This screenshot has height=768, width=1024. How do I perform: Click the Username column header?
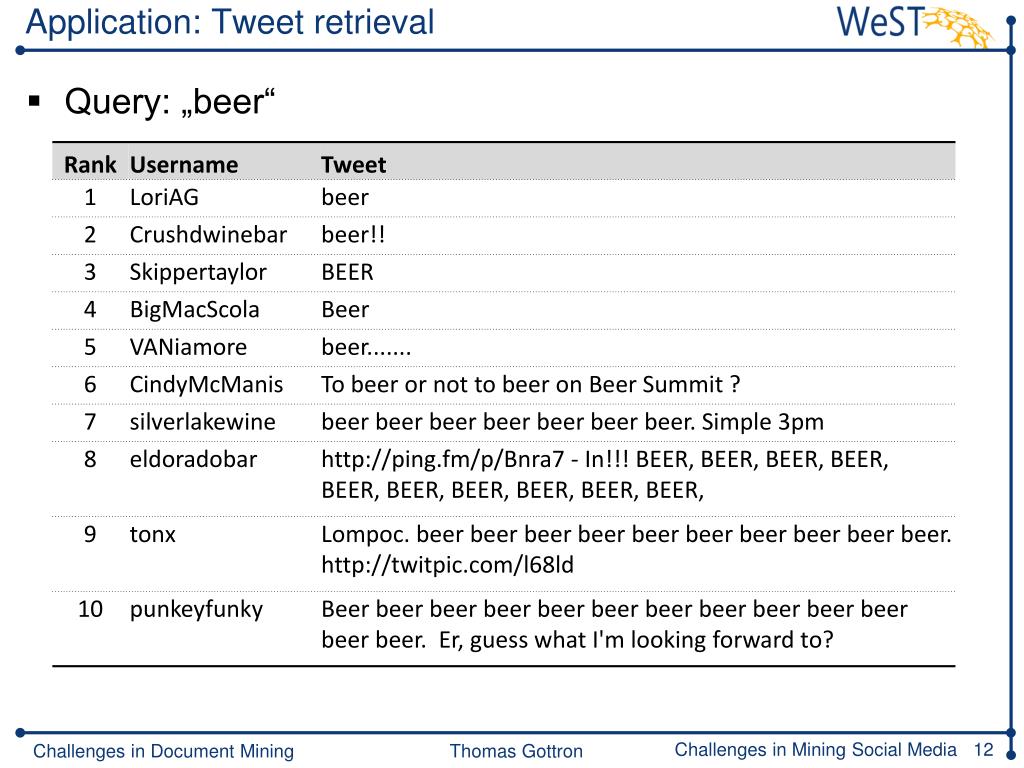(x=184, y=165)
